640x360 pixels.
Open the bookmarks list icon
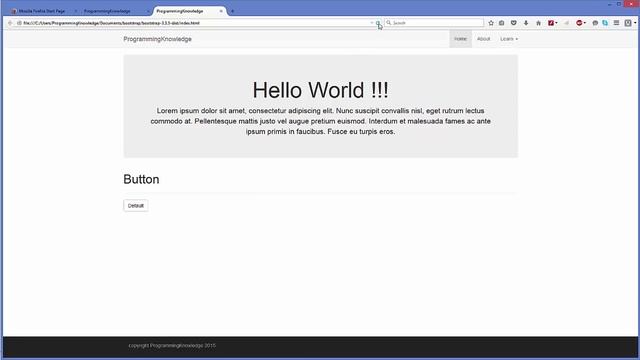(502, 23)
